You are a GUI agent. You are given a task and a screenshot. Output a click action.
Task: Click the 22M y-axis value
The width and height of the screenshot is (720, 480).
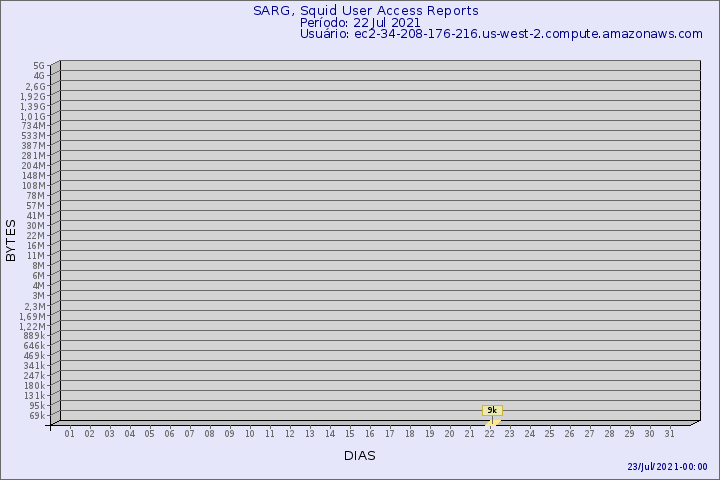click(x=36, y=236)
